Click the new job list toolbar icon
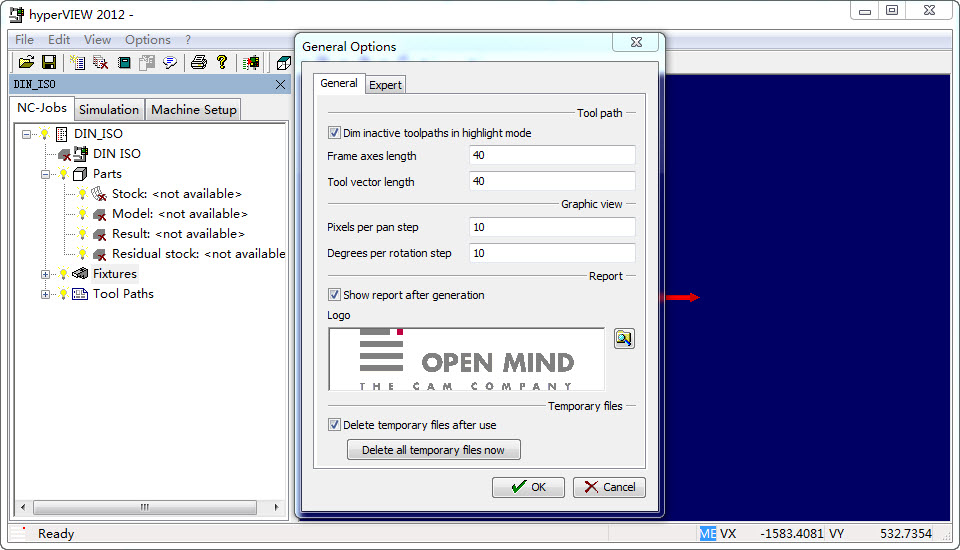Screen dimensions: 960x550 [x=77, y=62]
